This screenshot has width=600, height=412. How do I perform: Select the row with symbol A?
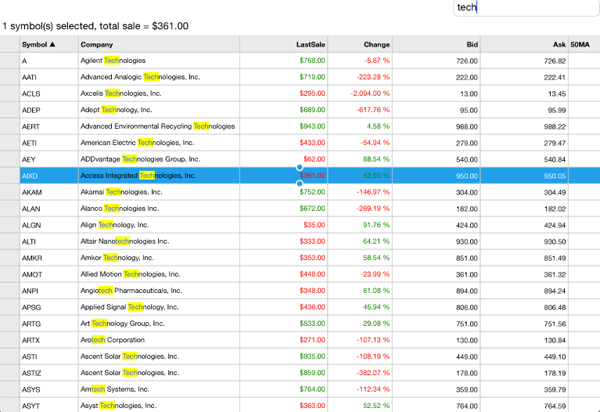(300, 61)
